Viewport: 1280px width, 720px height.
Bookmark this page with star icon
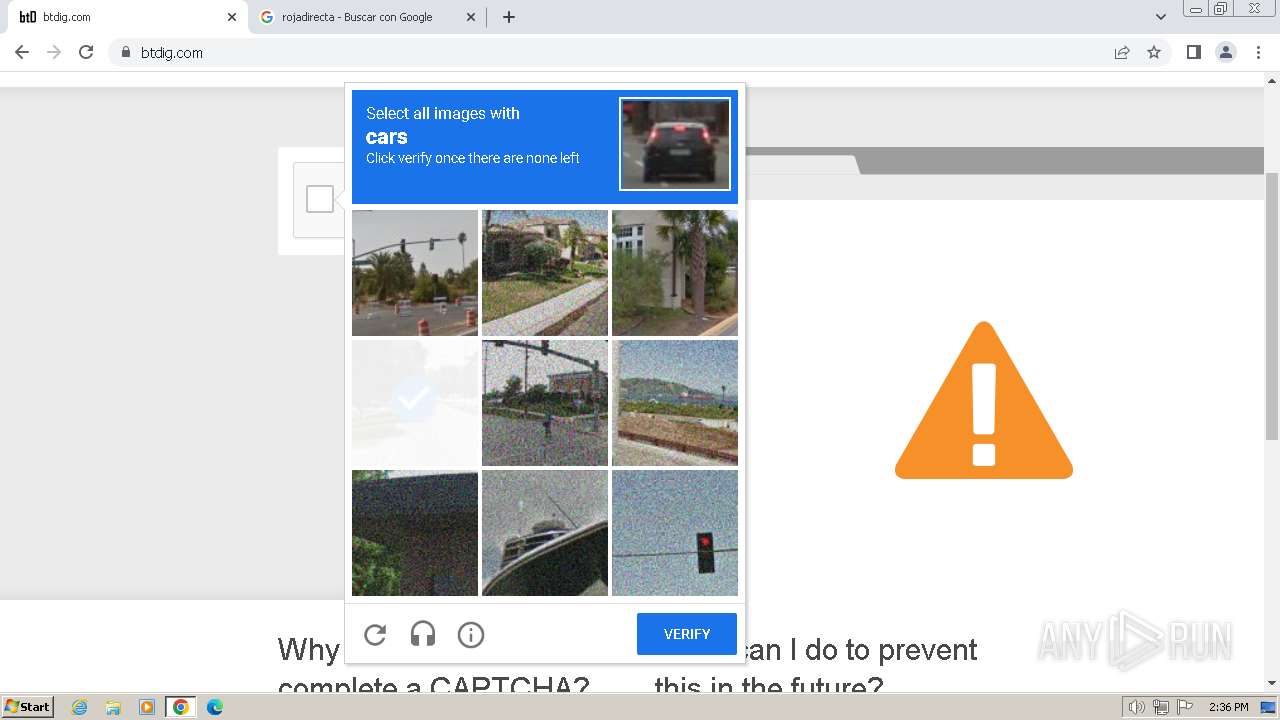(1154, 52)
